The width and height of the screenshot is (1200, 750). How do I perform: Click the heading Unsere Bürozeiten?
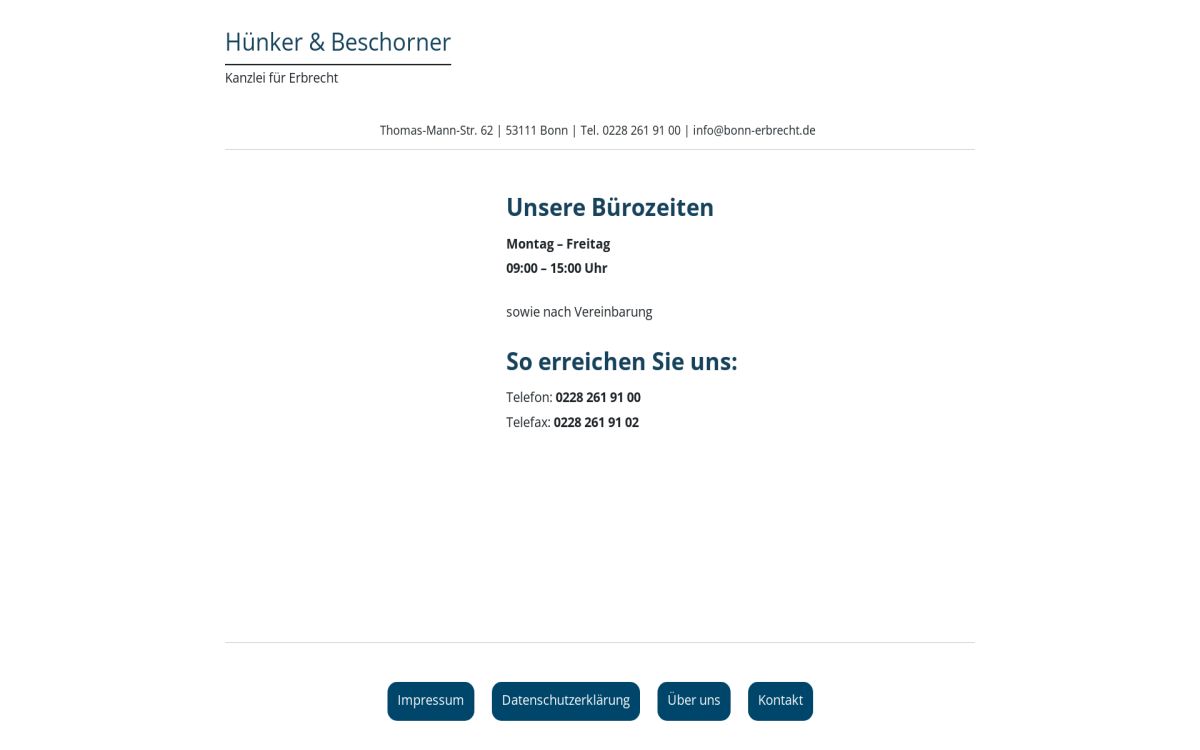coord(610,208)
